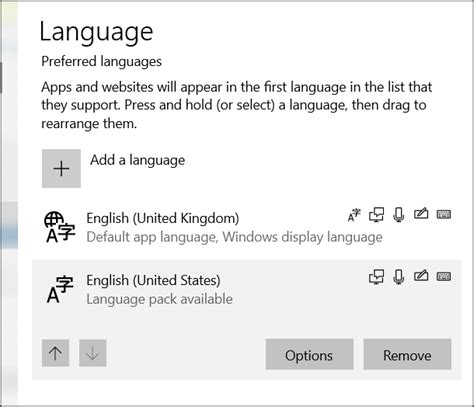Click handwriting icon for English (United States)

[x=421, y=276]
